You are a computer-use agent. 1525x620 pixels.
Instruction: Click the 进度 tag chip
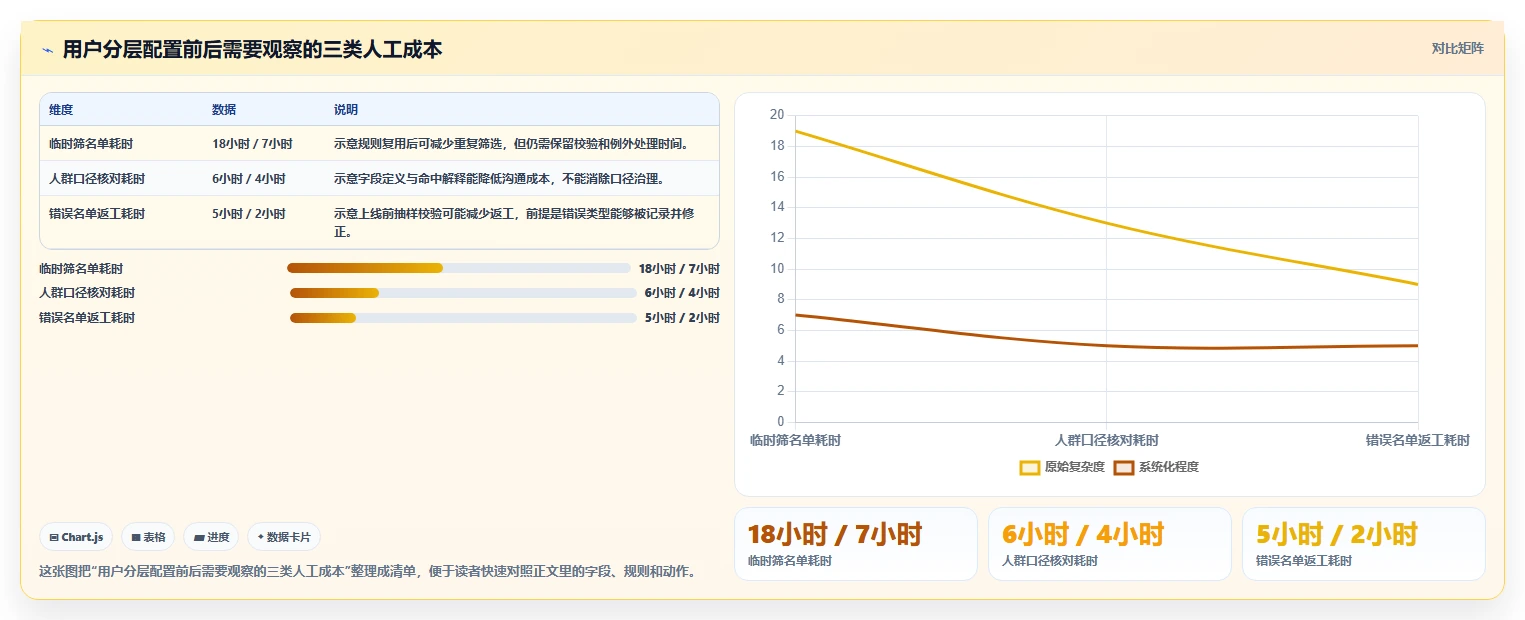[x=211, y=537]
